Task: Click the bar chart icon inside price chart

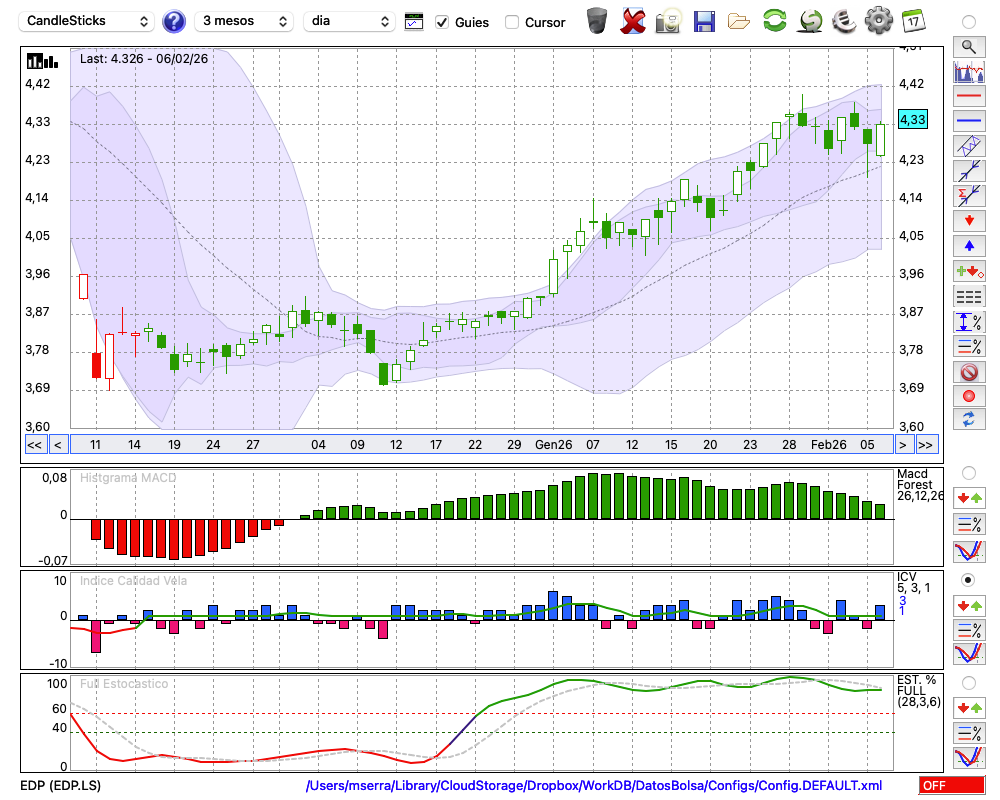Action: tap(42, 61)
